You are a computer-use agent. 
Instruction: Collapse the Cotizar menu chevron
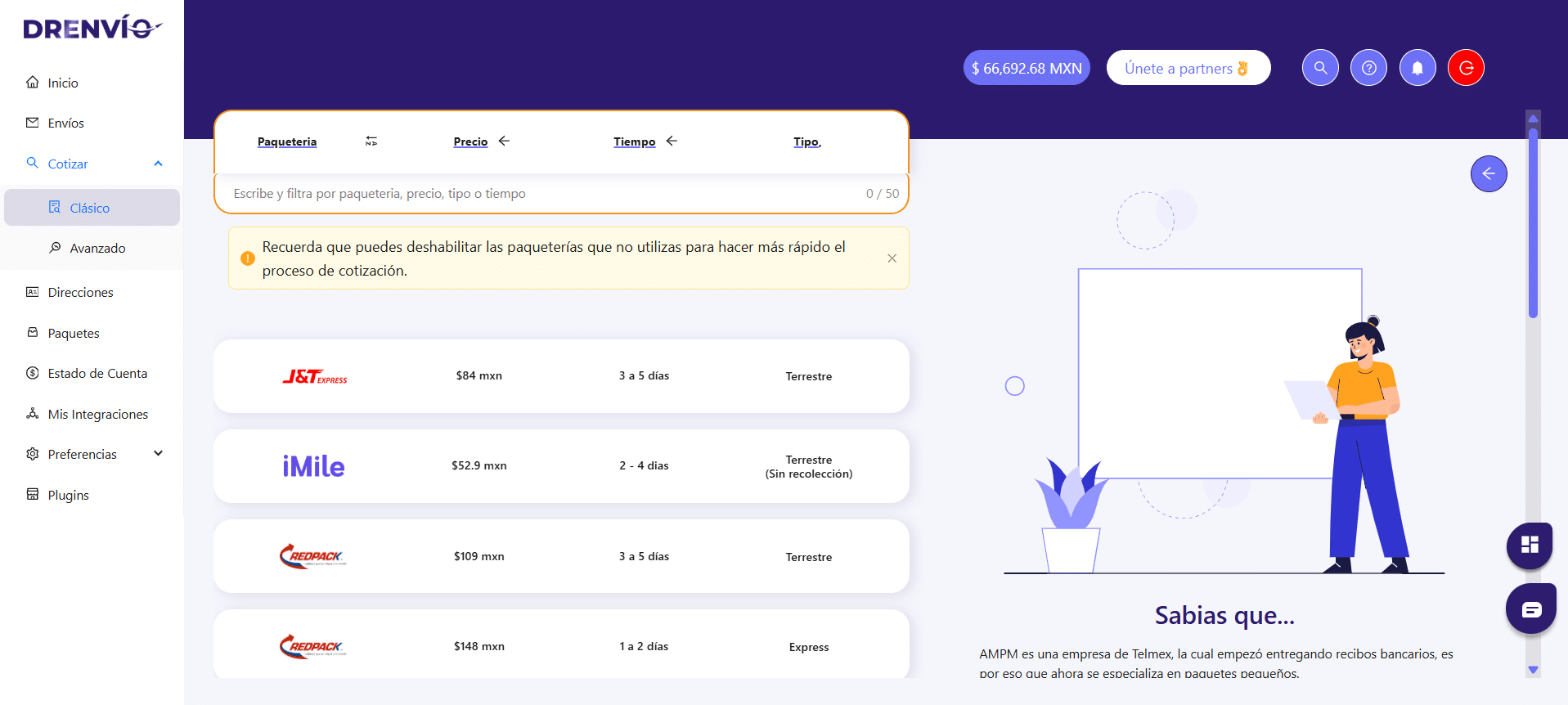tap(158, 164)
